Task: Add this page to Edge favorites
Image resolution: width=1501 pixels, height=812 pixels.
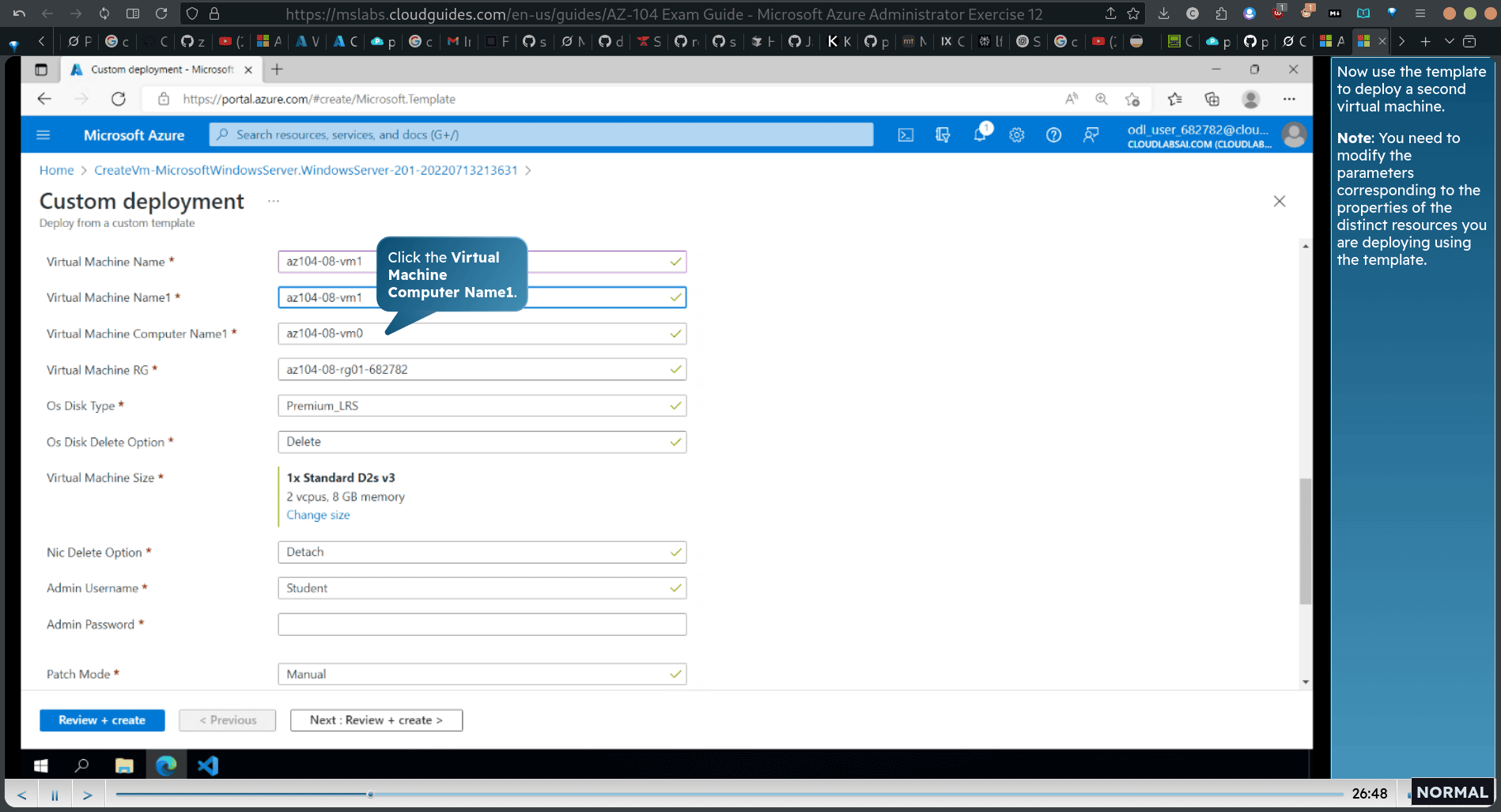Action: click(x=1132, y=99)
